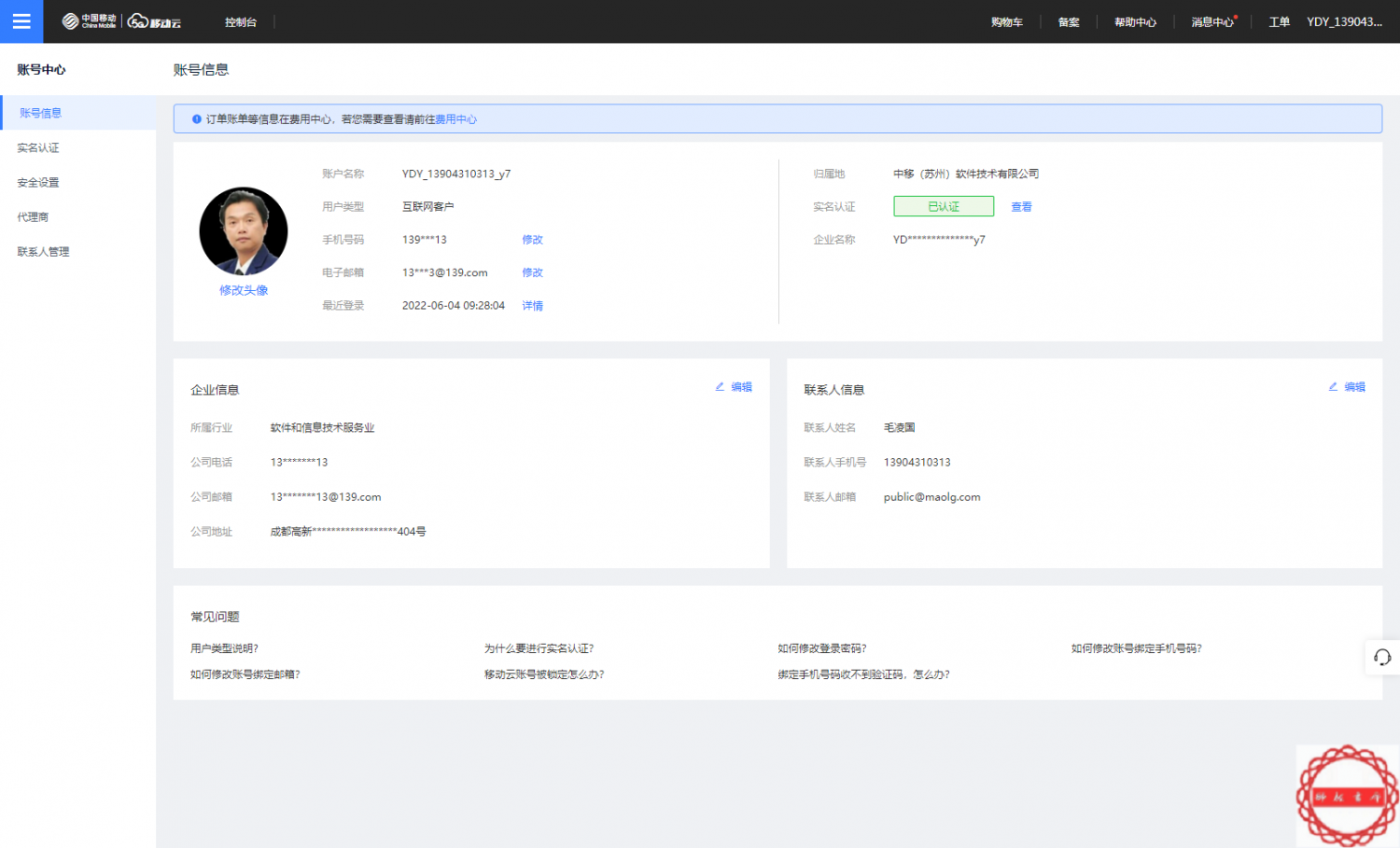Click 编辑 in the 联系人信息 card
The height and width of the screenshot is (848, 1400).
[1347, 386]
